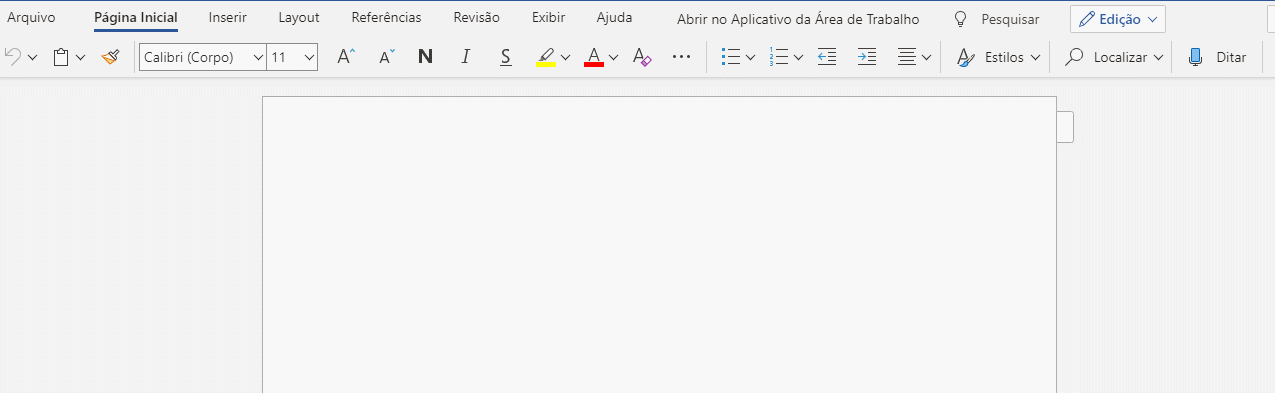Open the Edição mode dropdown
The image size is (1275, 393).
[x=1117, y=19]
